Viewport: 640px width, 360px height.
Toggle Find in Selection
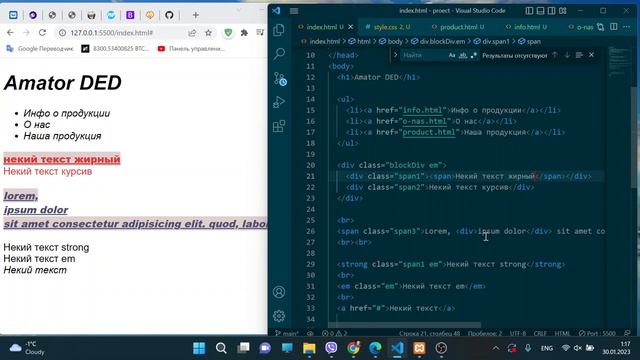[x=579, y=55]
